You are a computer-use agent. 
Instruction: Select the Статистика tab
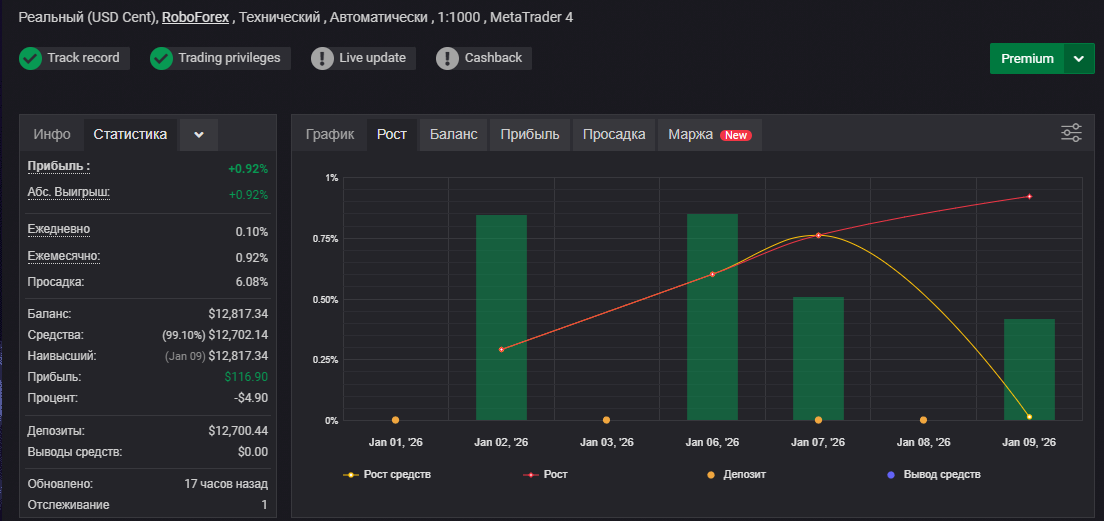(130, 134)
